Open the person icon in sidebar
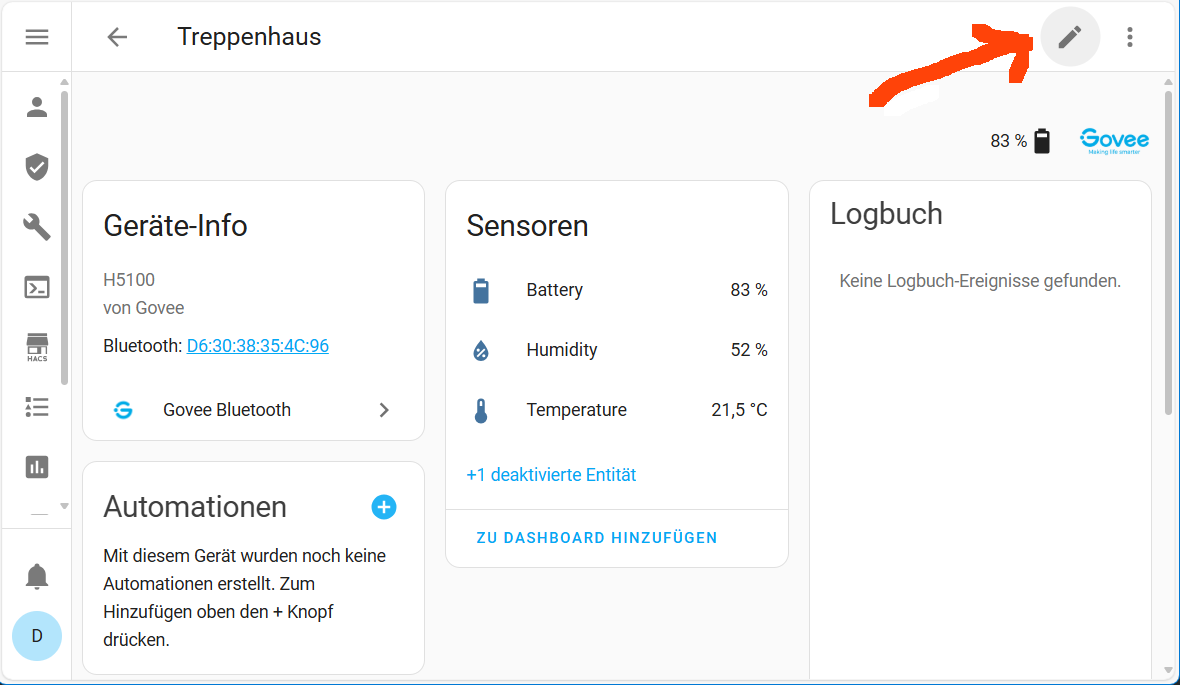 tap(37, 107)
